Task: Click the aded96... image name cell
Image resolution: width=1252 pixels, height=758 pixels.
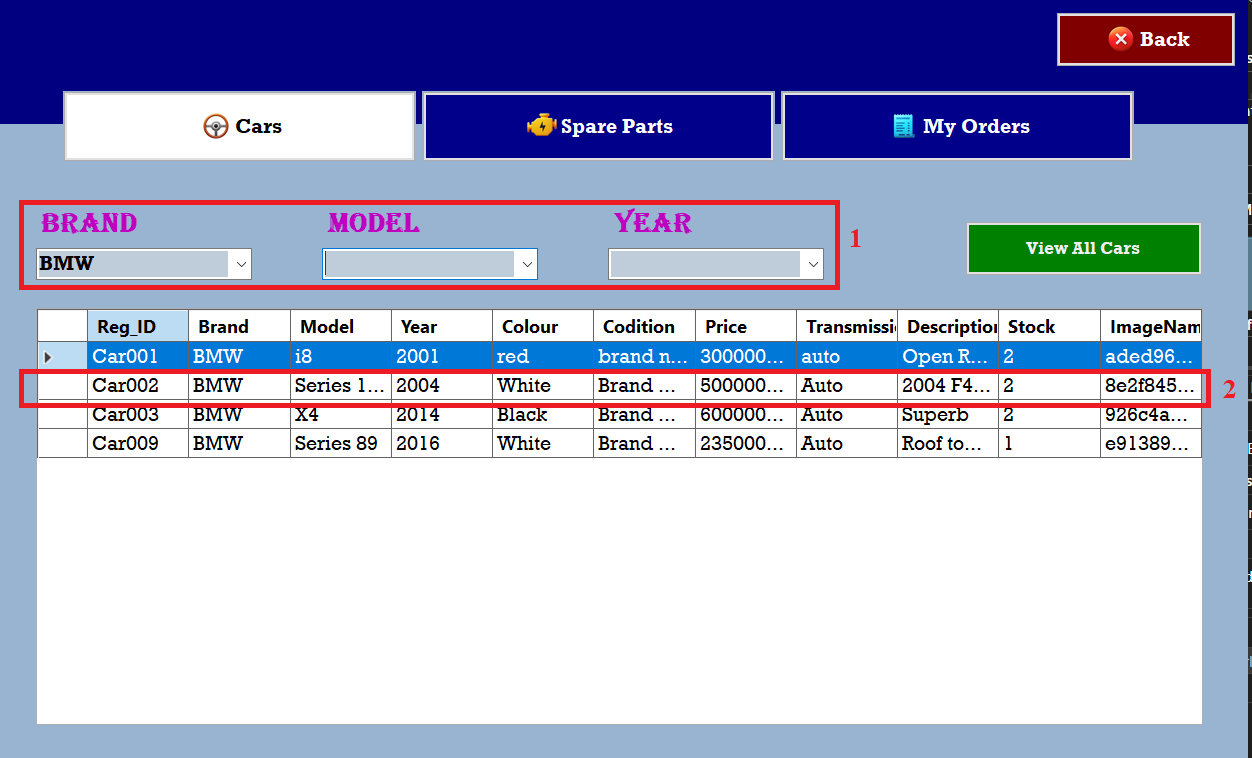Action: 1151,357
